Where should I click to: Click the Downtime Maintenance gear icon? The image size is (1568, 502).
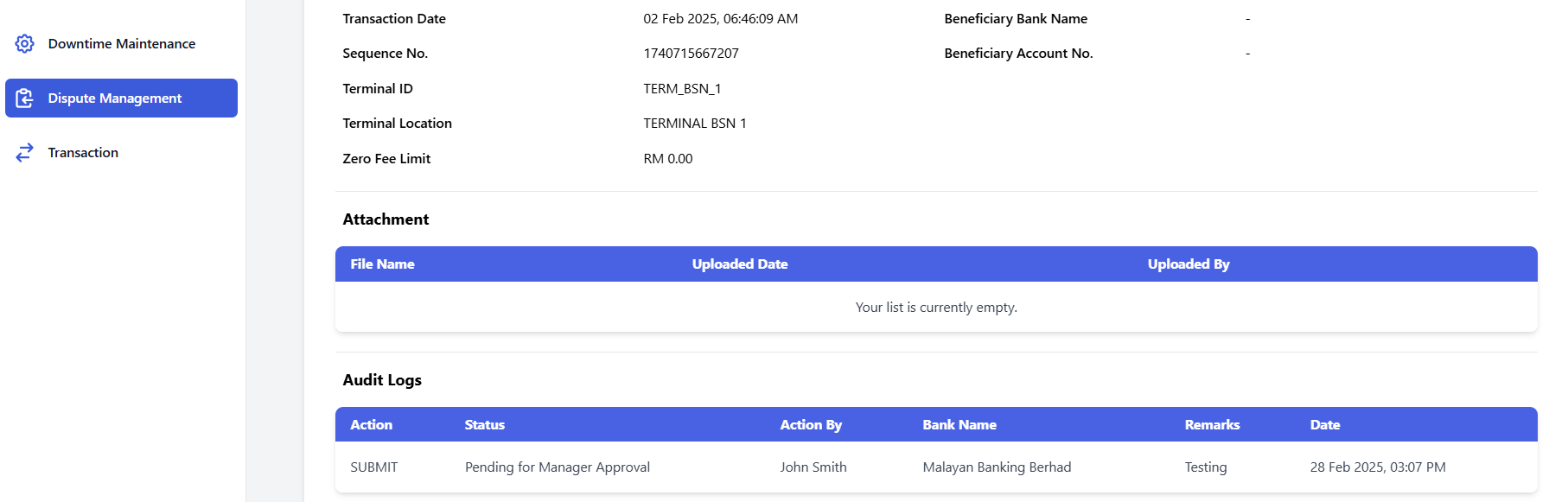pyautogui.click(x=24, y=43)
